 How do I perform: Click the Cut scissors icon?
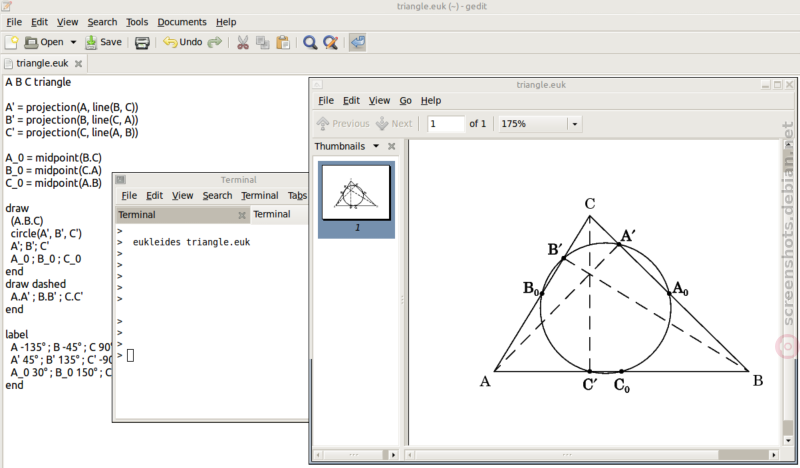coord(243,42)
